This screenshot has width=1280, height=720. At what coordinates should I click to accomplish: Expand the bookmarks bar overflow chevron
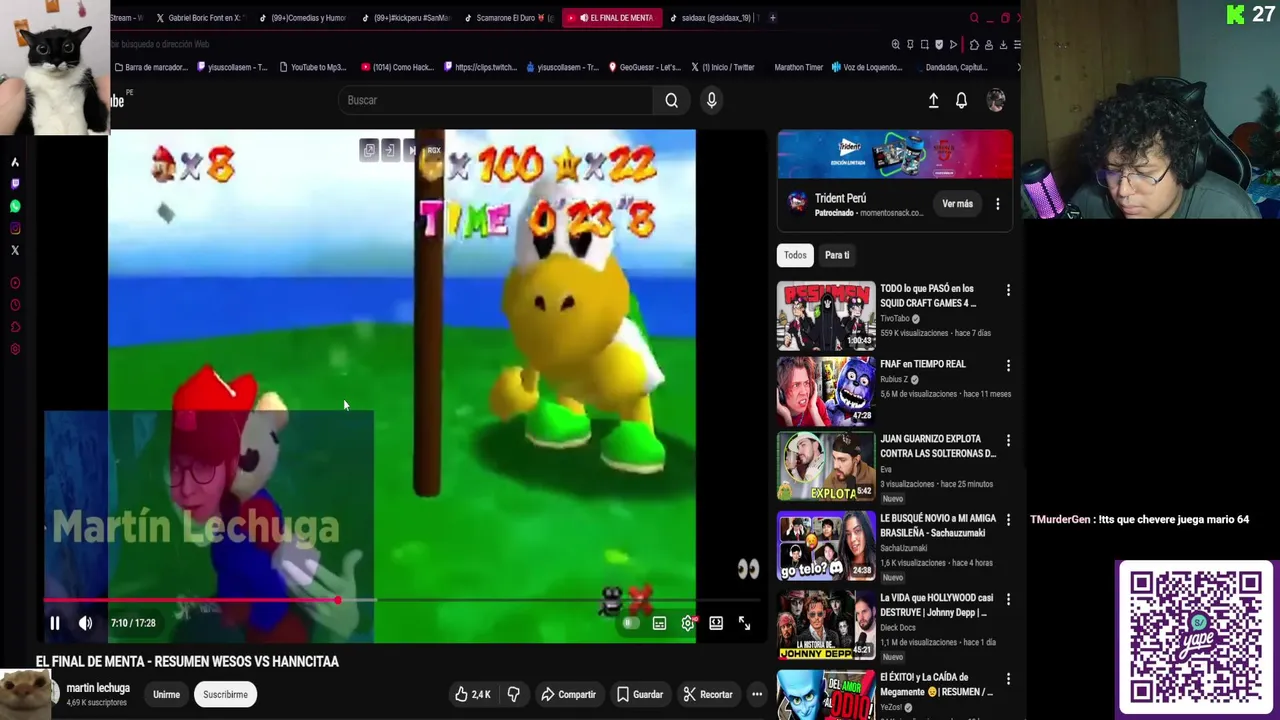1018,67
